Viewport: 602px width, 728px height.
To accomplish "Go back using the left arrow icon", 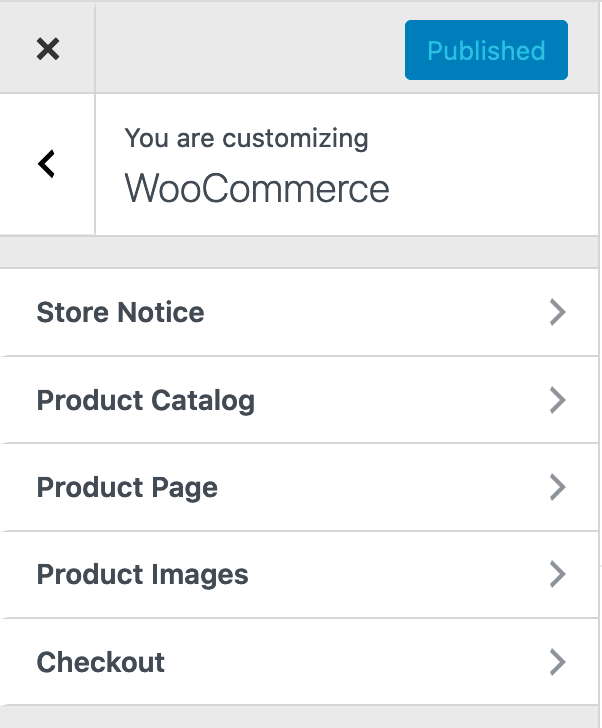I will tap(46, 164).
